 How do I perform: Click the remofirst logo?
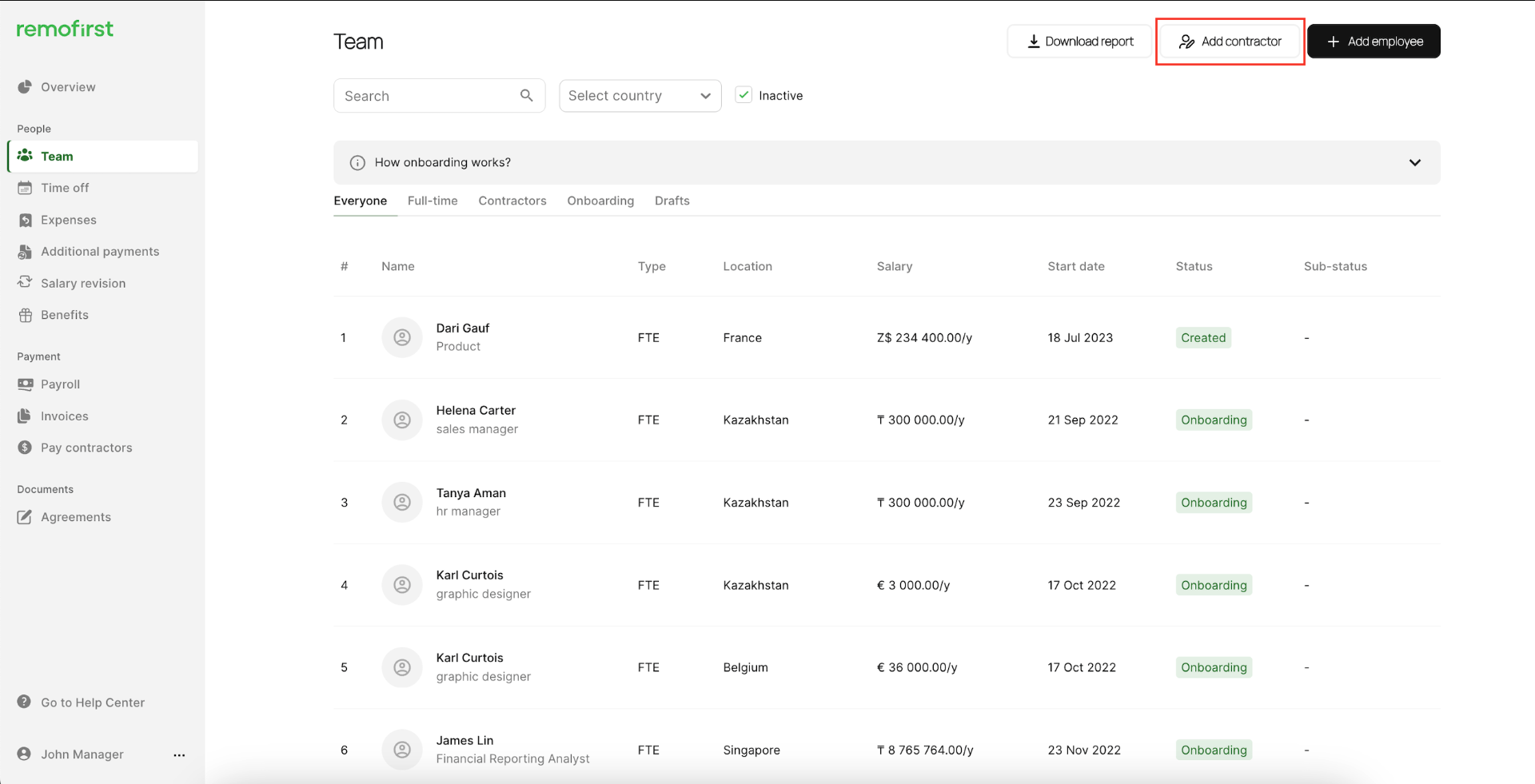[65, 29]
